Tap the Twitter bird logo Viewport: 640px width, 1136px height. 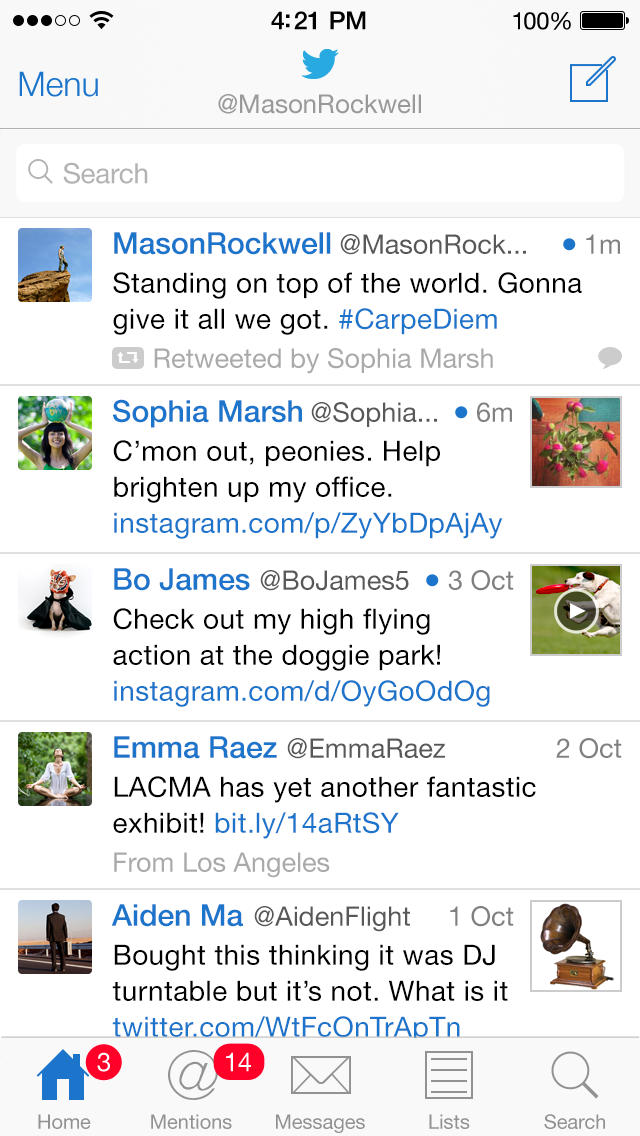click(x=320, y=65)
